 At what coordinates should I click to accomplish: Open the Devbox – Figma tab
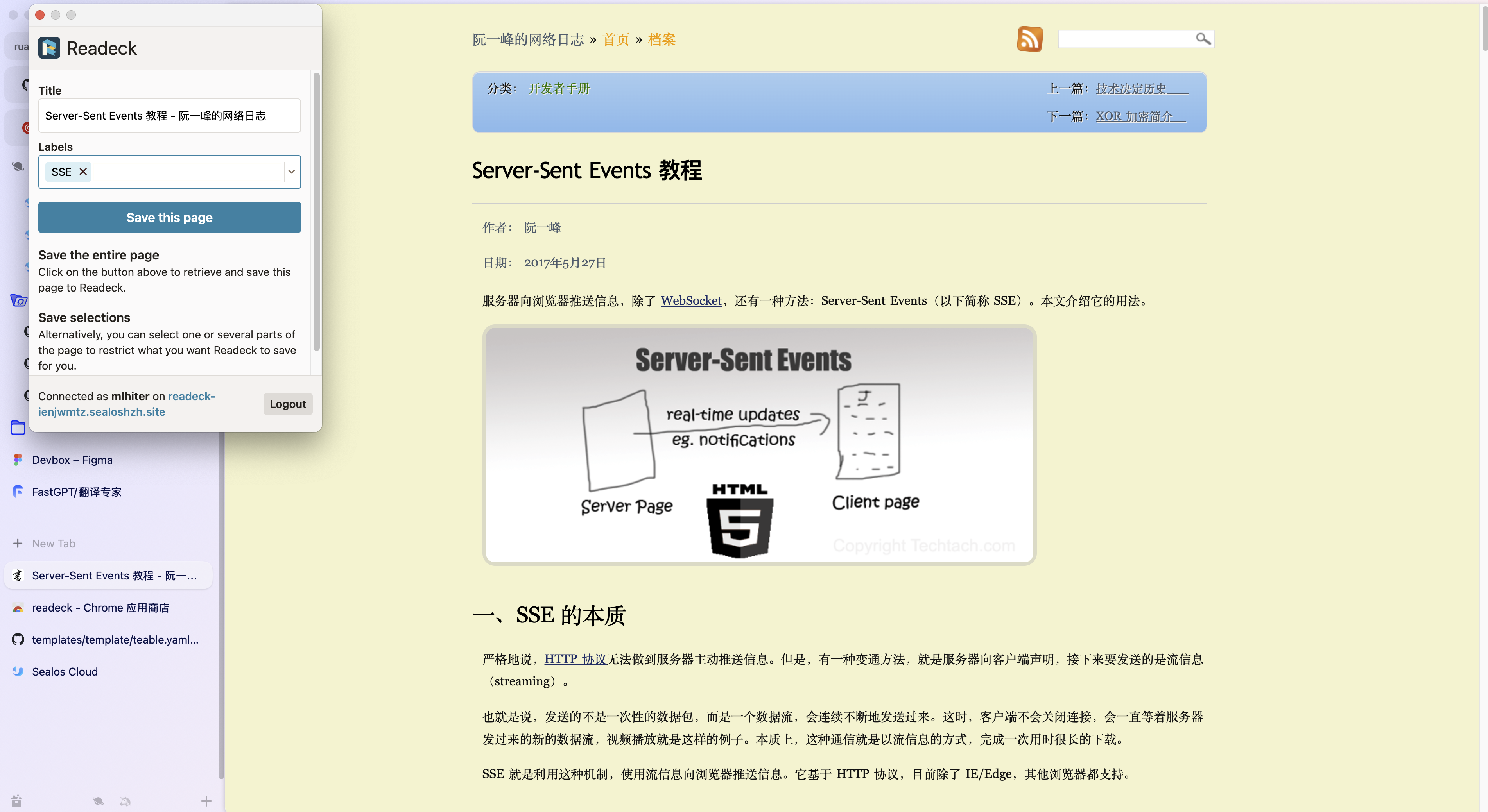point(72,460)
